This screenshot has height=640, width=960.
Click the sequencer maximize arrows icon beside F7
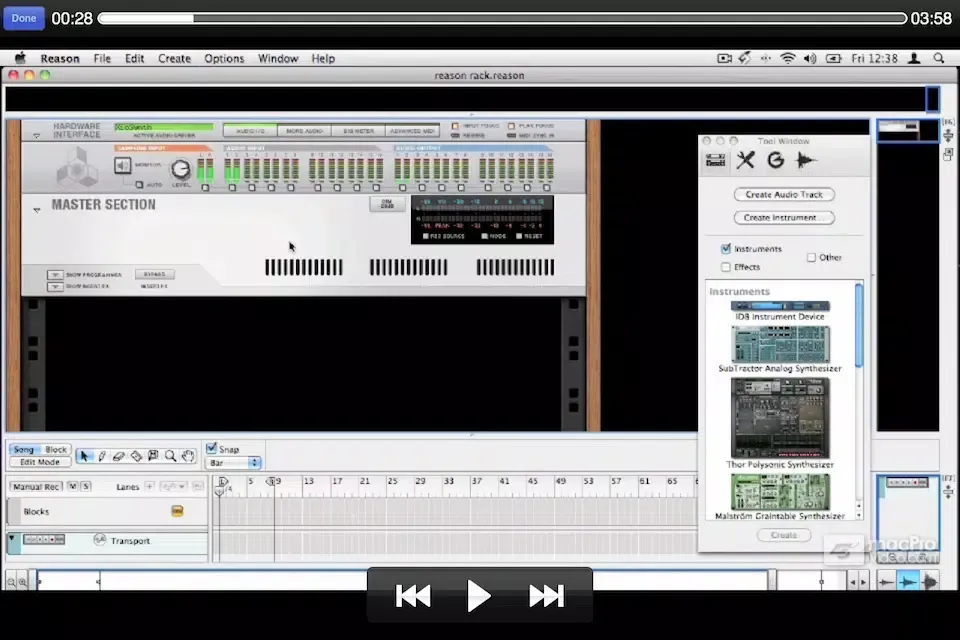[x=948, y=491]
